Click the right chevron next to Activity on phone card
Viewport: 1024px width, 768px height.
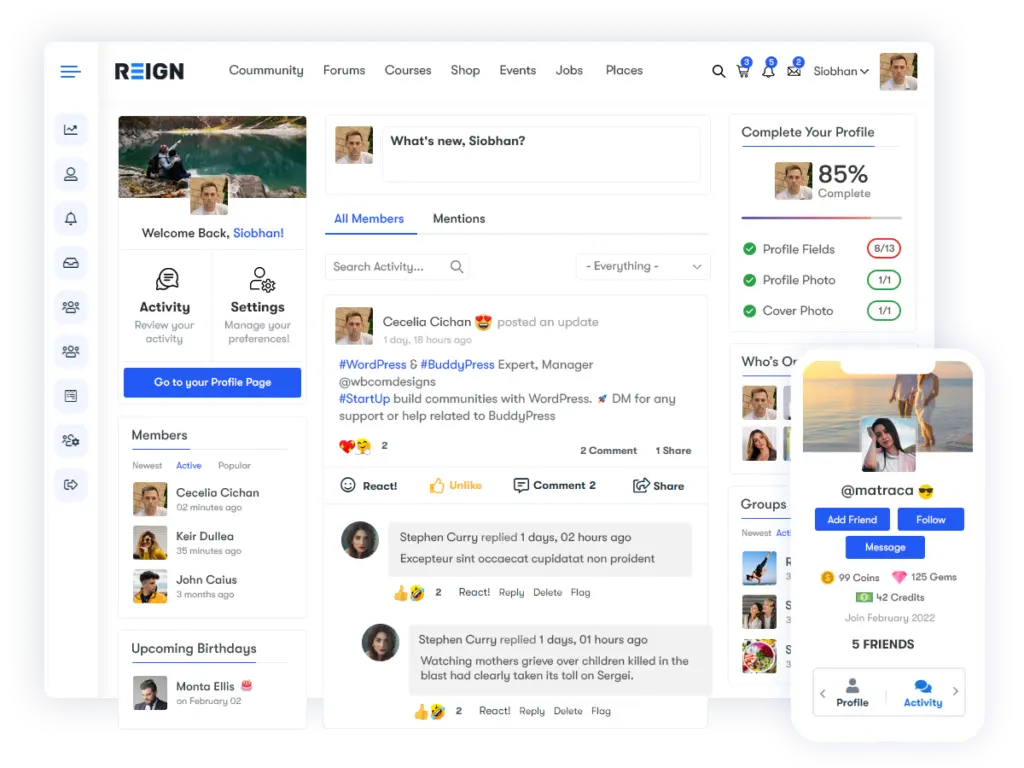[955, 693]
